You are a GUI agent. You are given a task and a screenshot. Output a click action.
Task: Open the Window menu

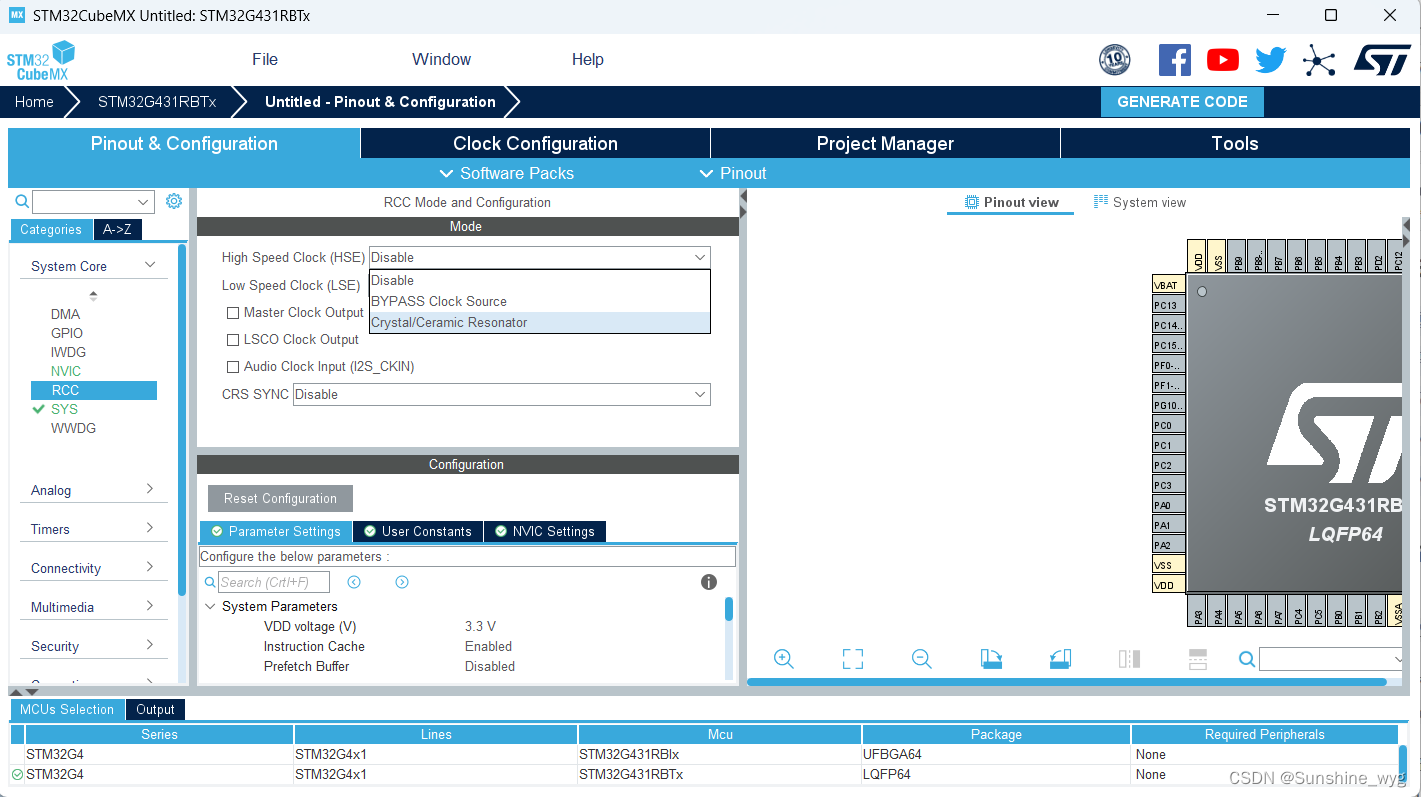coord(441,59)
